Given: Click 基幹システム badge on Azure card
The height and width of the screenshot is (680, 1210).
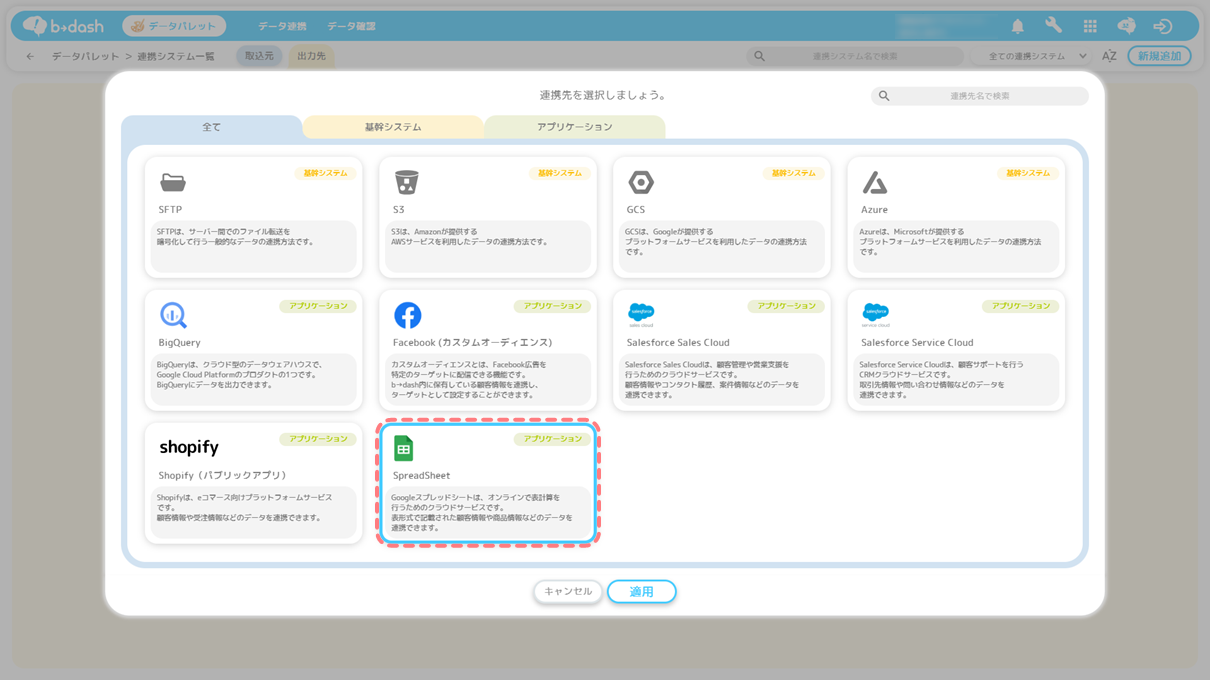Looking at the screenshot, I should (x=1027, y=173).
